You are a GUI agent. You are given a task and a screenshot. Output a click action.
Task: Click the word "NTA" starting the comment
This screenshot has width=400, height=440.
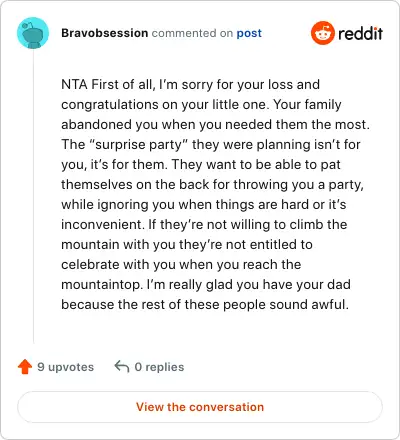click(x=74, y=84)
